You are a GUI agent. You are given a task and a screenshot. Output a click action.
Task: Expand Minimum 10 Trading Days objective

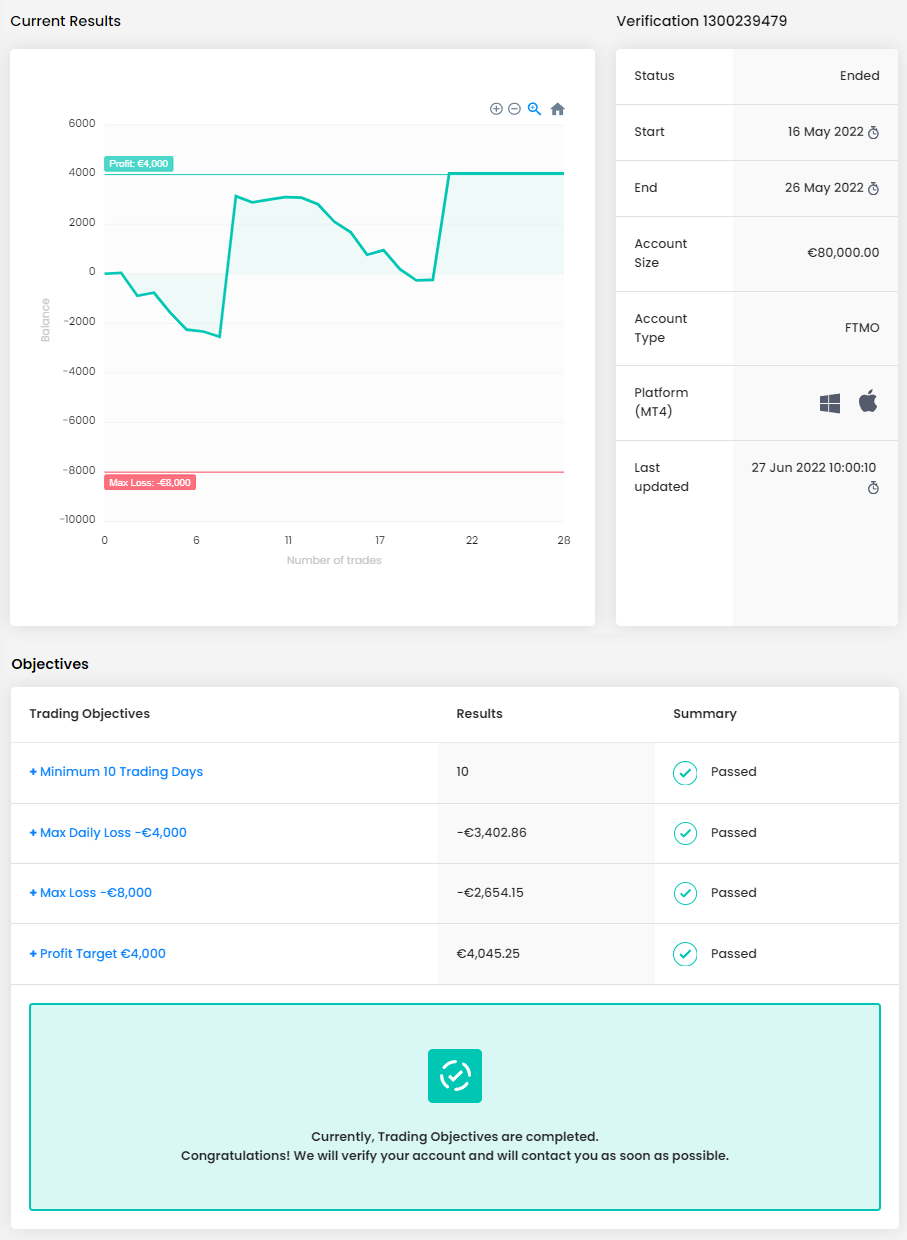(x=116, y=772)
